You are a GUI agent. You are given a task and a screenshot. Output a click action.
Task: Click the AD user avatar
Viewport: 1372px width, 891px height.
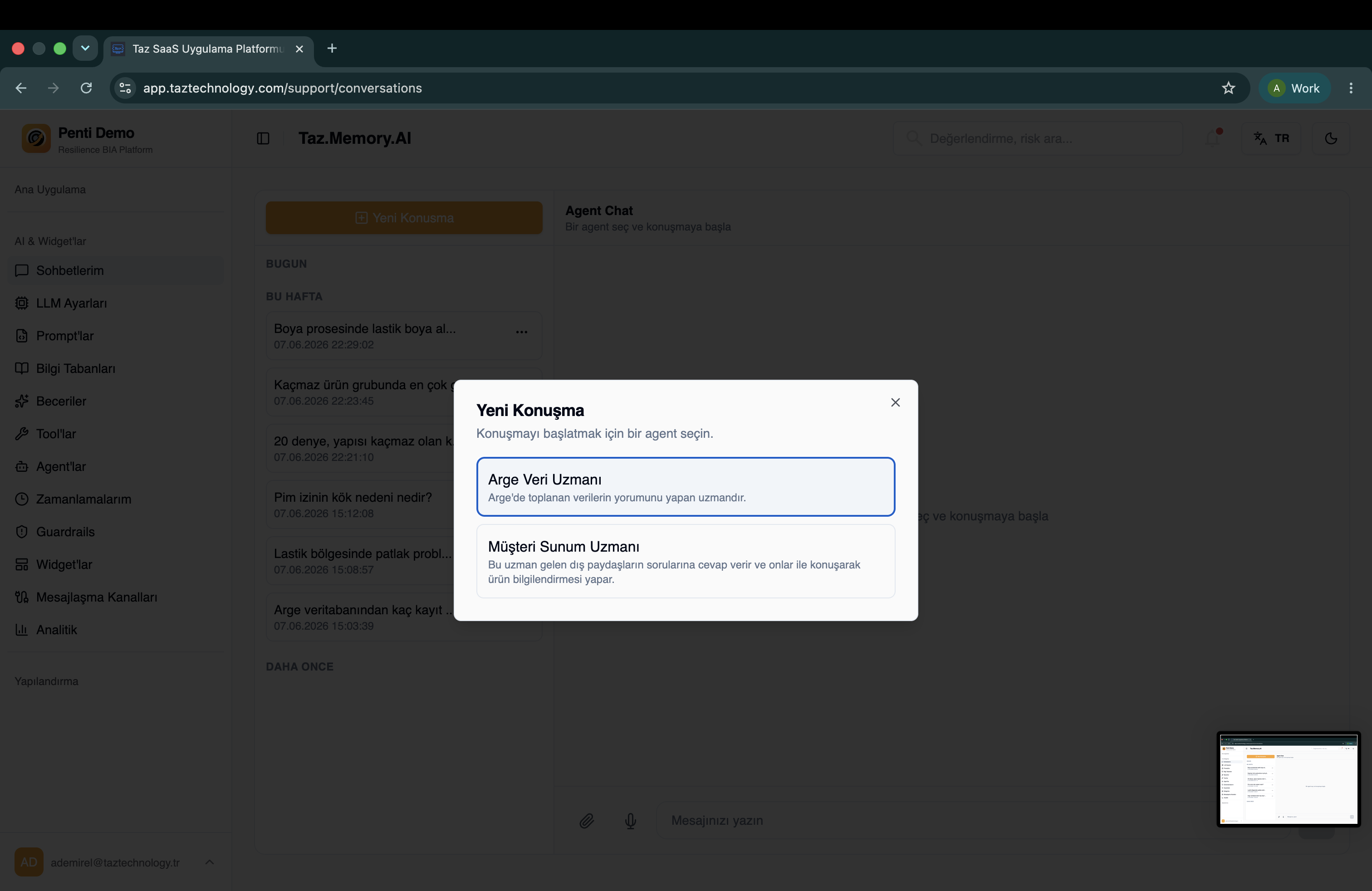click(29, 862)
